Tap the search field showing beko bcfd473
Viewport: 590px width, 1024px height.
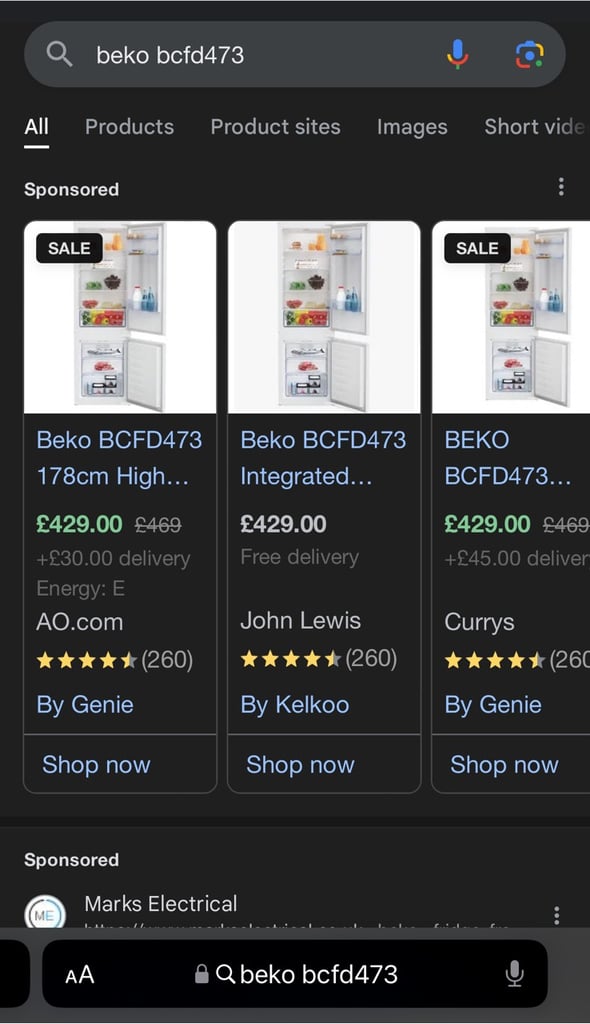pos(250,54)
